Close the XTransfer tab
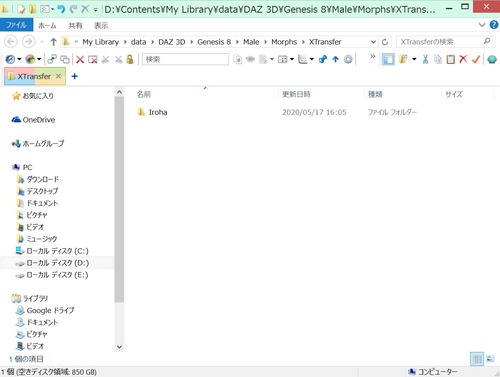The height and width of the screenshot is (377, 500). (58, 76)
